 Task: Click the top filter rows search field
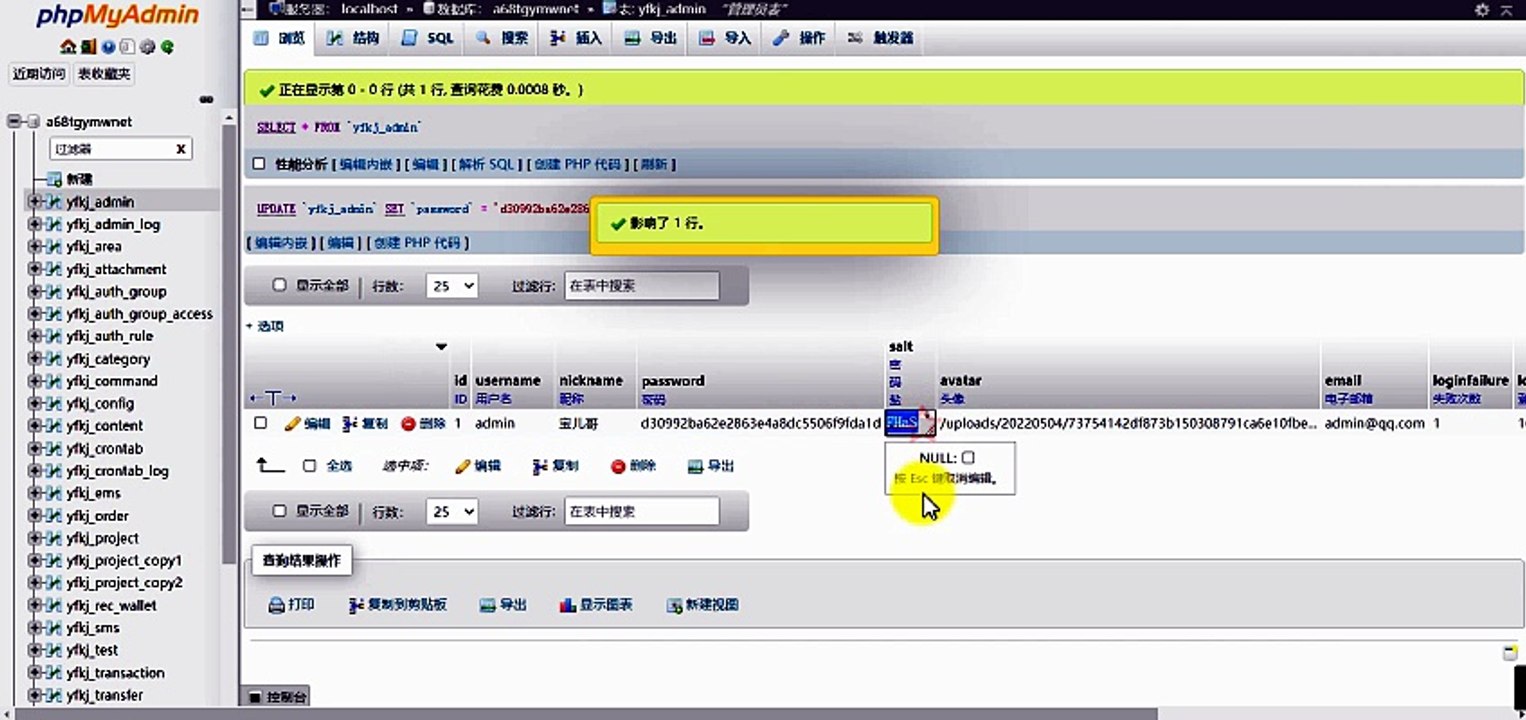pos(641,286)
